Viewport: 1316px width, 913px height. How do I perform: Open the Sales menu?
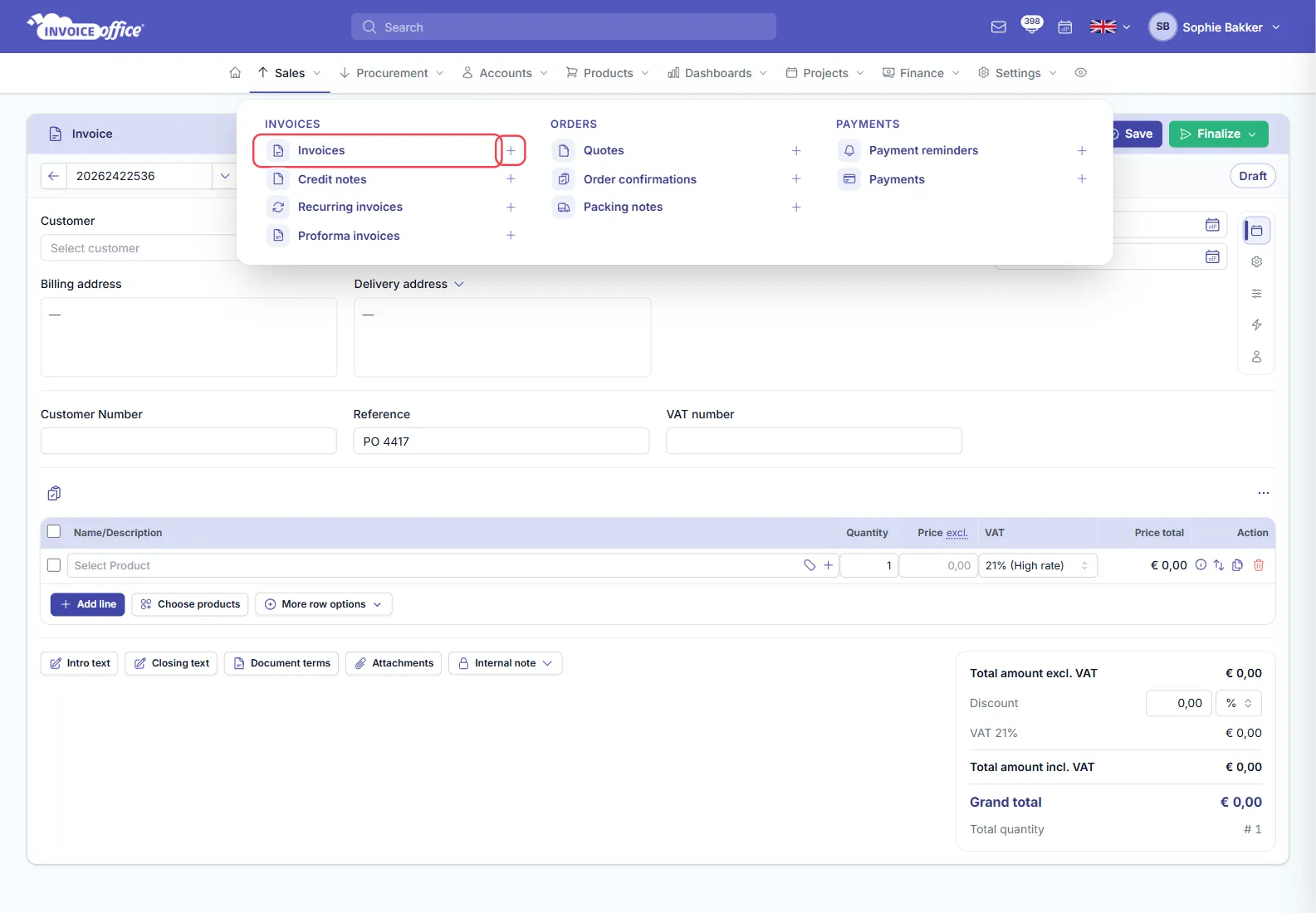click(x=289, y=73)
